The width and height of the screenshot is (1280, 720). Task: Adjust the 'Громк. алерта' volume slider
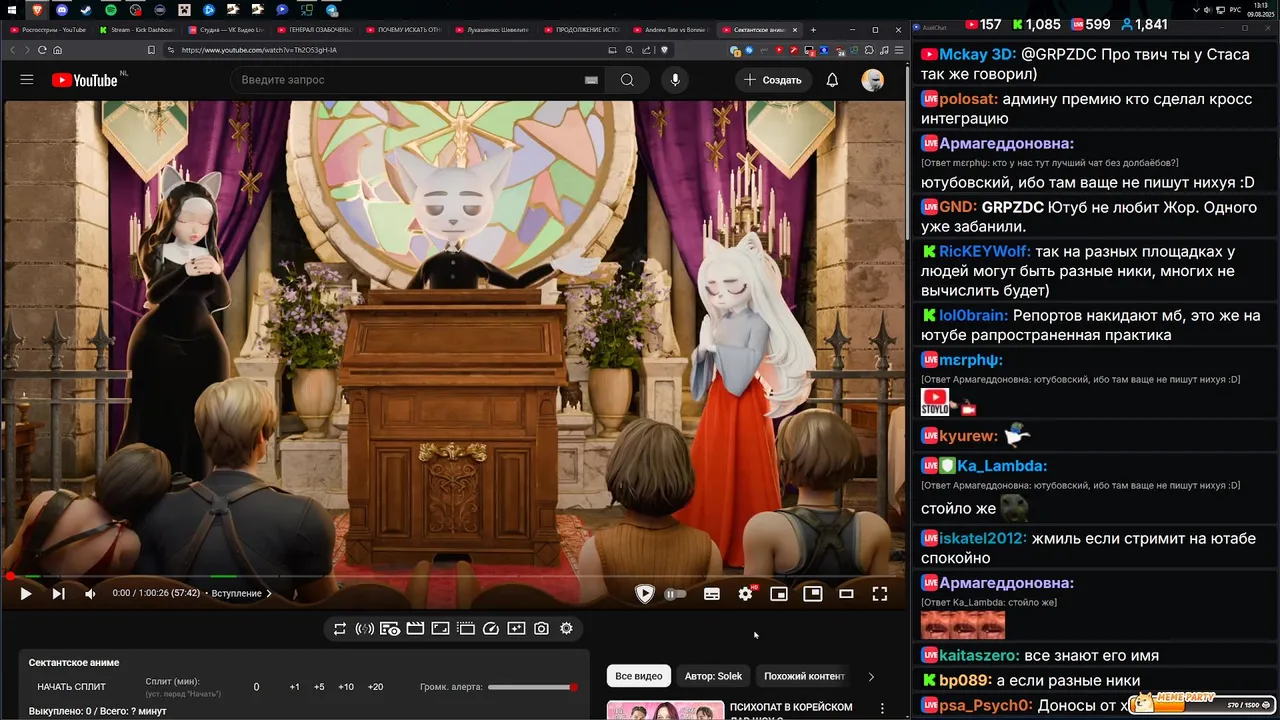point(531,687)
